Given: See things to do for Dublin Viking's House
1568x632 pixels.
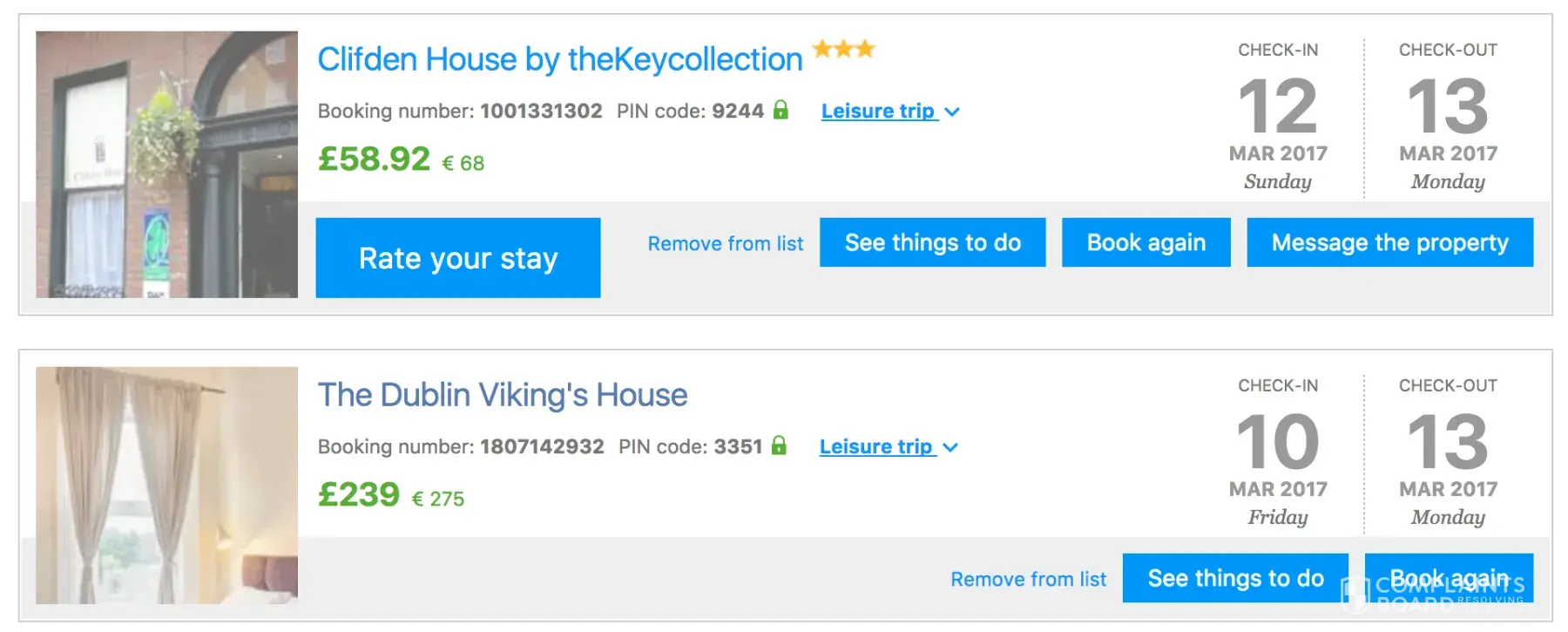Looking at the screenshot, I should 1235,578.
